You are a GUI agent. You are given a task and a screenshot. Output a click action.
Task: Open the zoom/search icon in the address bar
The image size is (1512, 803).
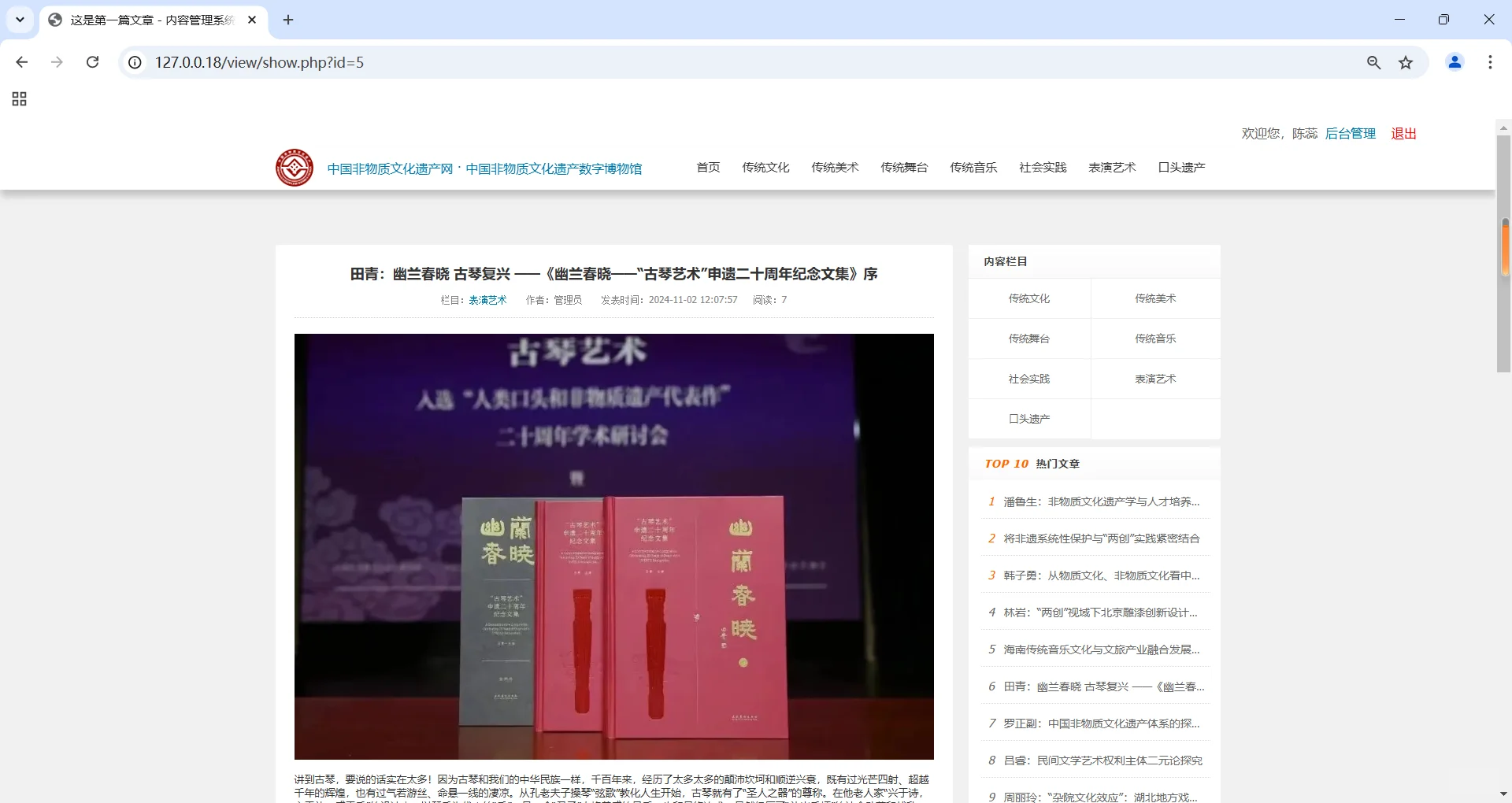pos(1373,62)
